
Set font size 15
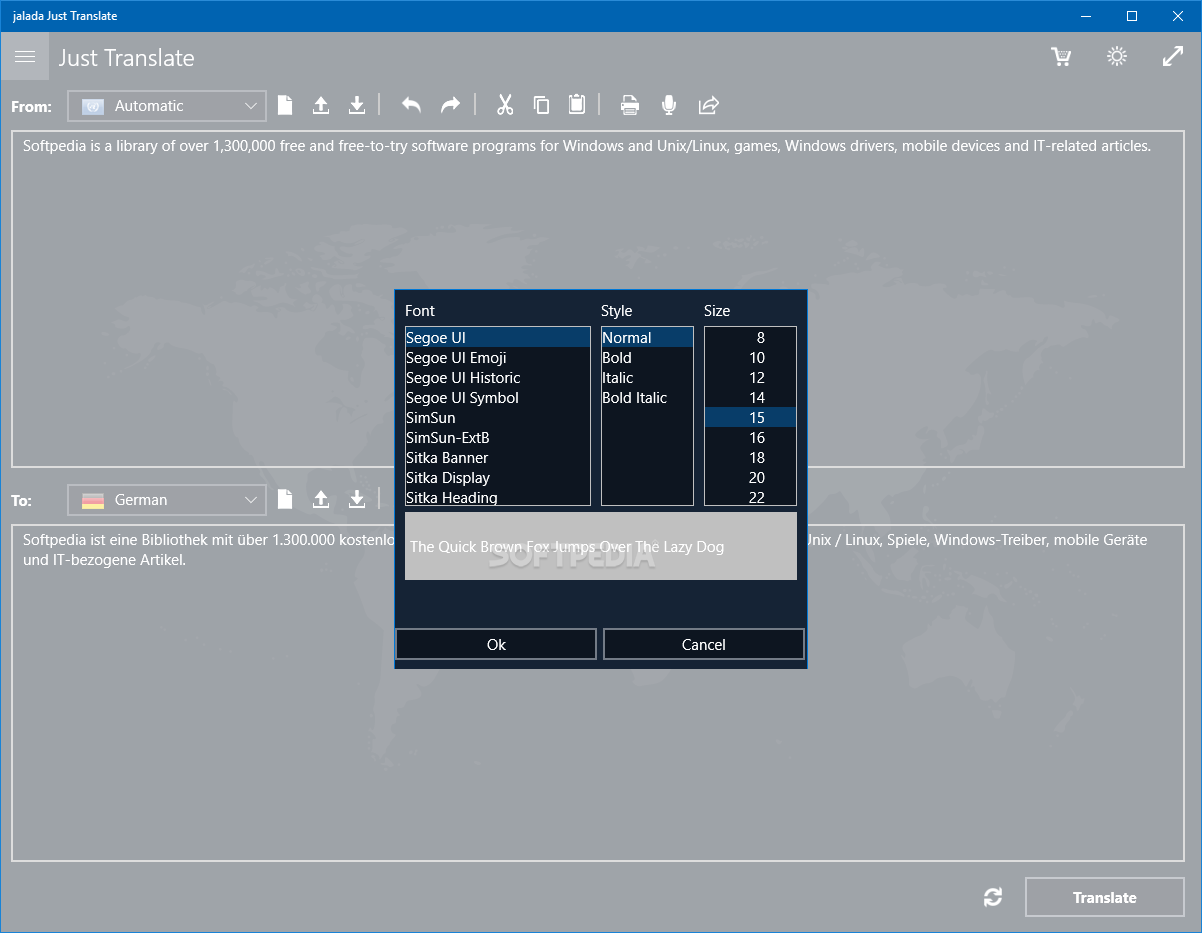point(750,418)
